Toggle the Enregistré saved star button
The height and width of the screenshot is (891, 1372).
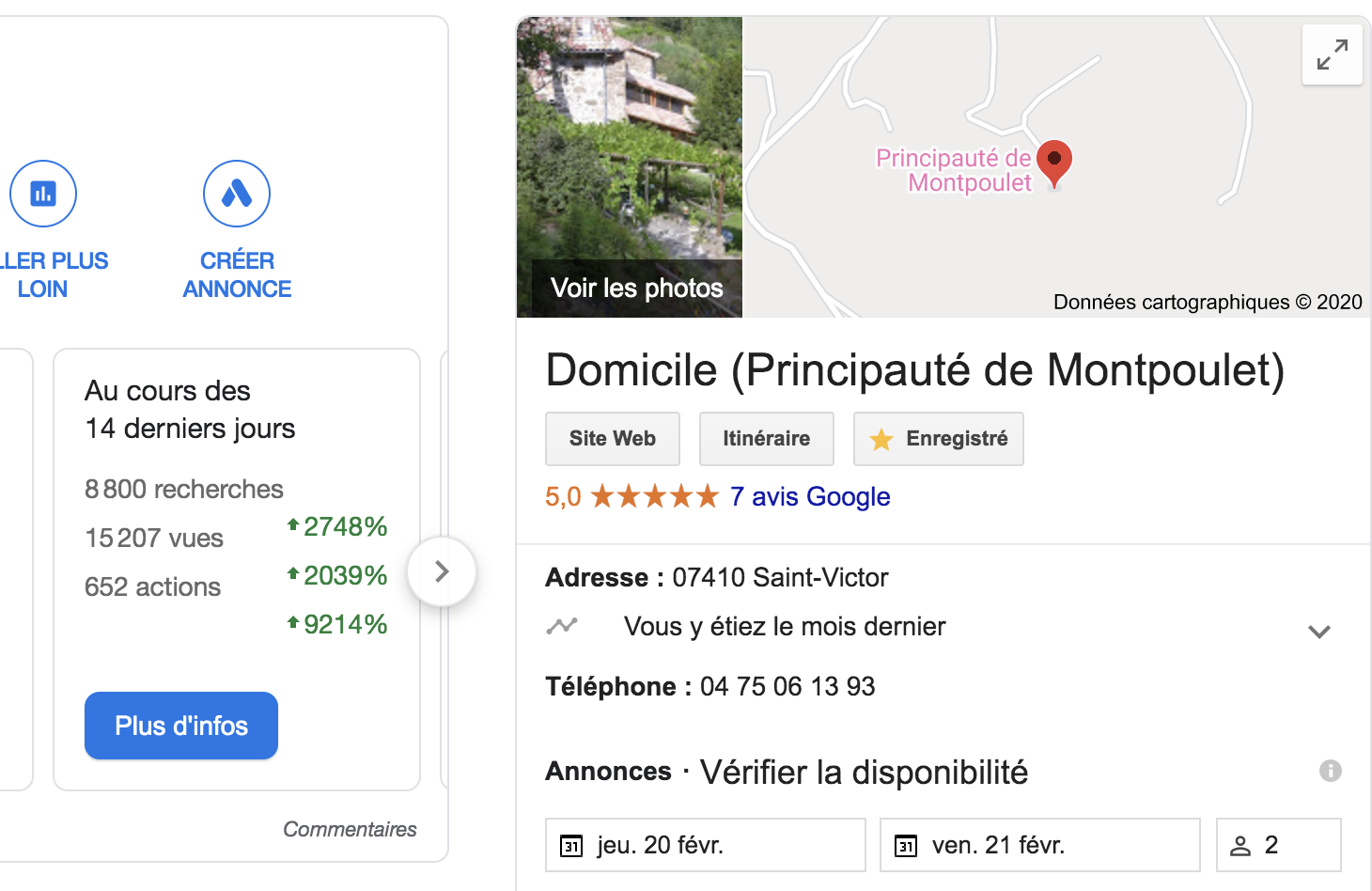[x=939, y=439]
